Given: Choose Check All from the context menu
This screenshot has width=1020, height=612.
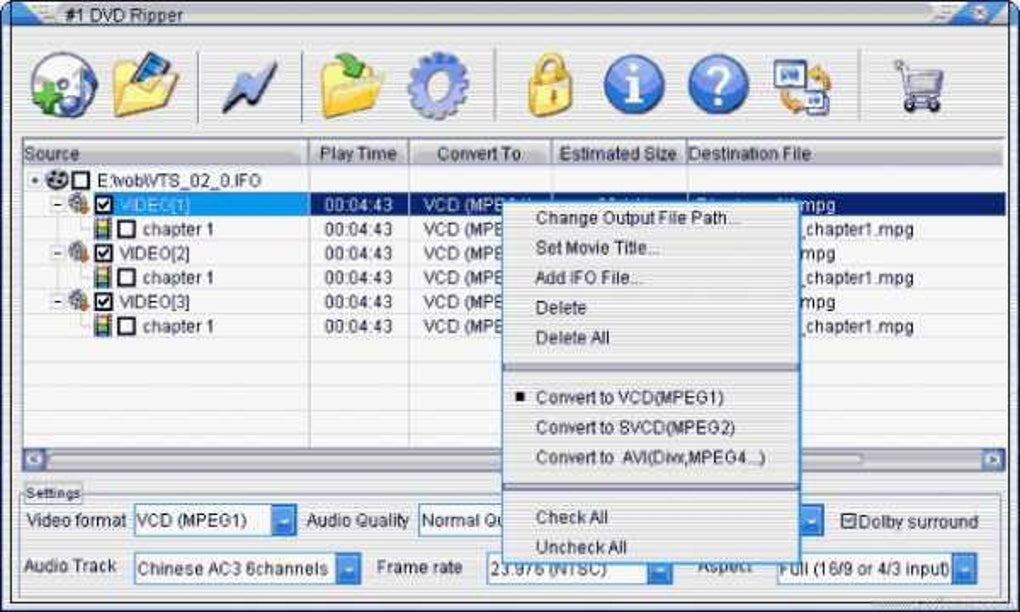Looking at the screenshot, I should coord(651,517).
